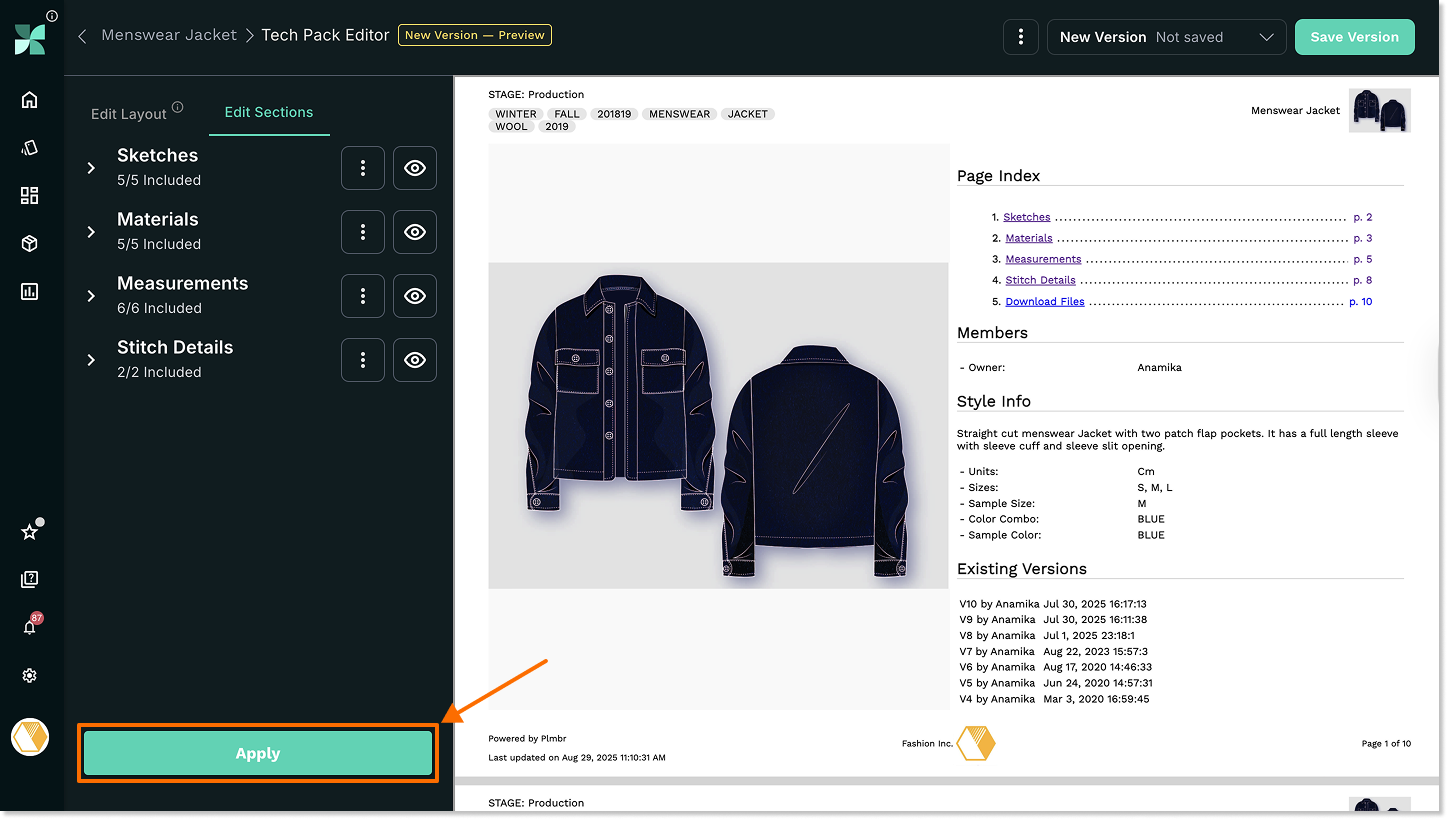Screen dimensions: 1447x819
Task: Open the help question-mark icon
Action: pos(30,579)
